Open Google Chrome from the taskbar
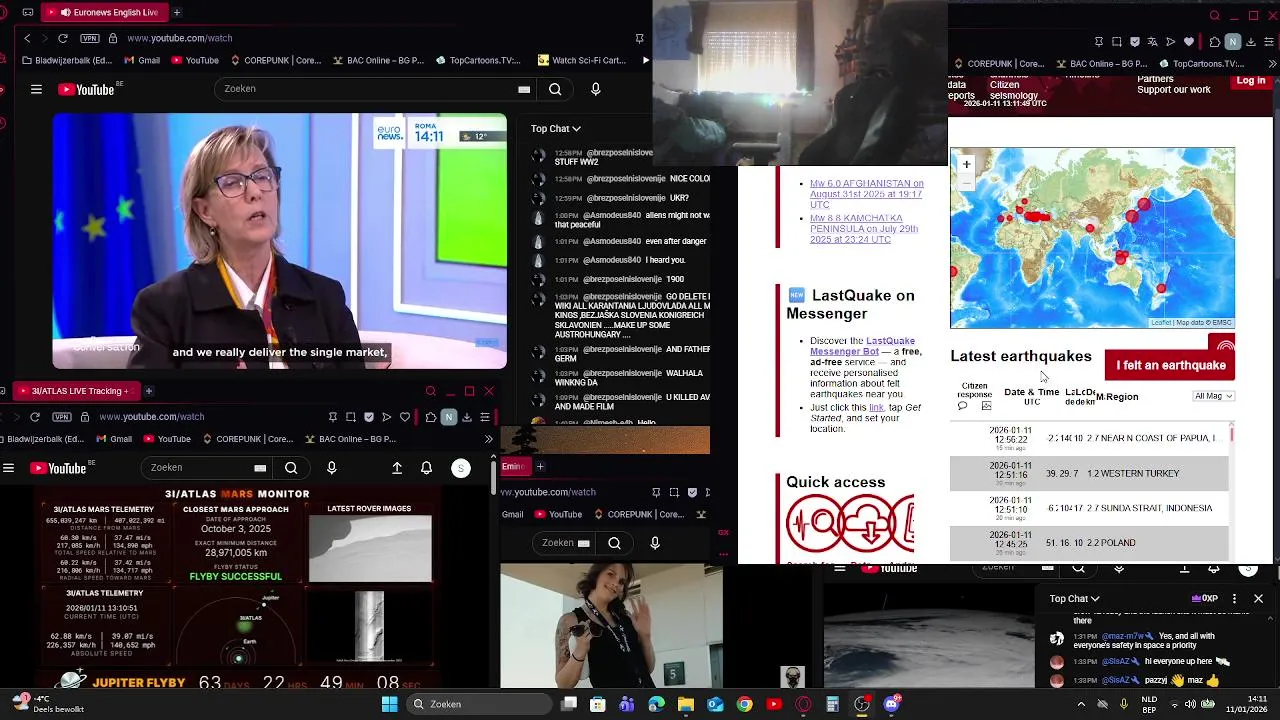Screen dimensions: 1280x720 pyautogui.click(x=744, y=704)
